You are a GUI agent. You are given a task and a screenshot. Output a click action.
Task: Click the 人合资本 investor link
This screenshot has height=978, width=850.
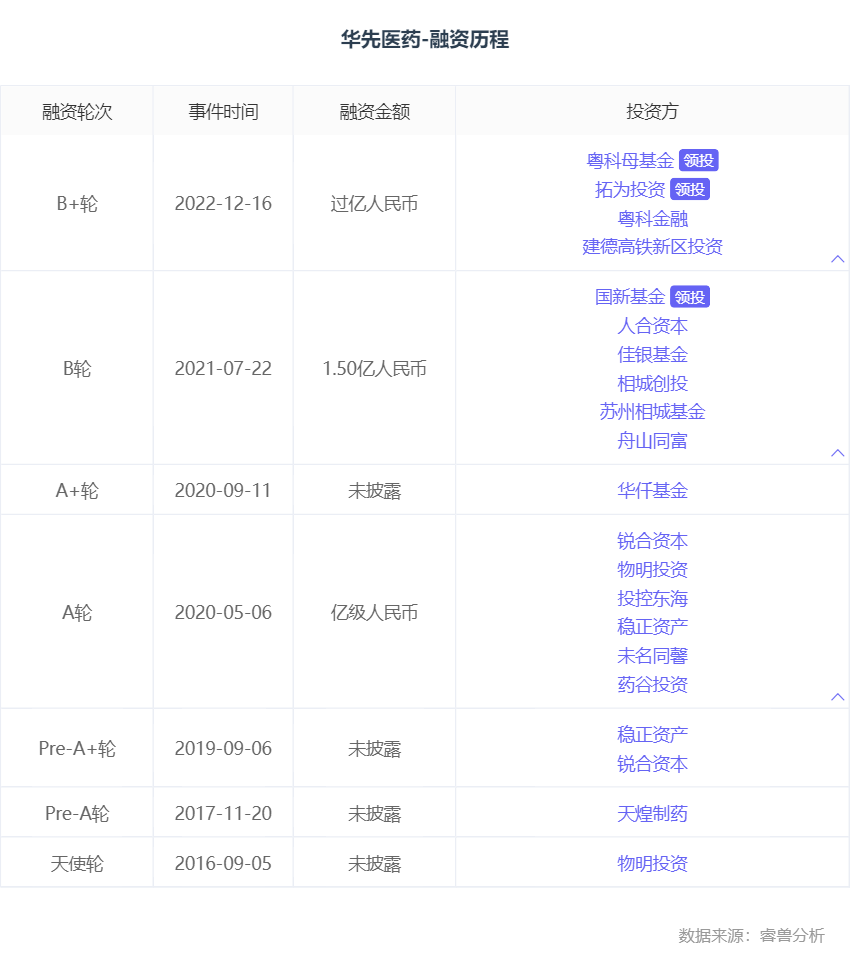point(652,326)
